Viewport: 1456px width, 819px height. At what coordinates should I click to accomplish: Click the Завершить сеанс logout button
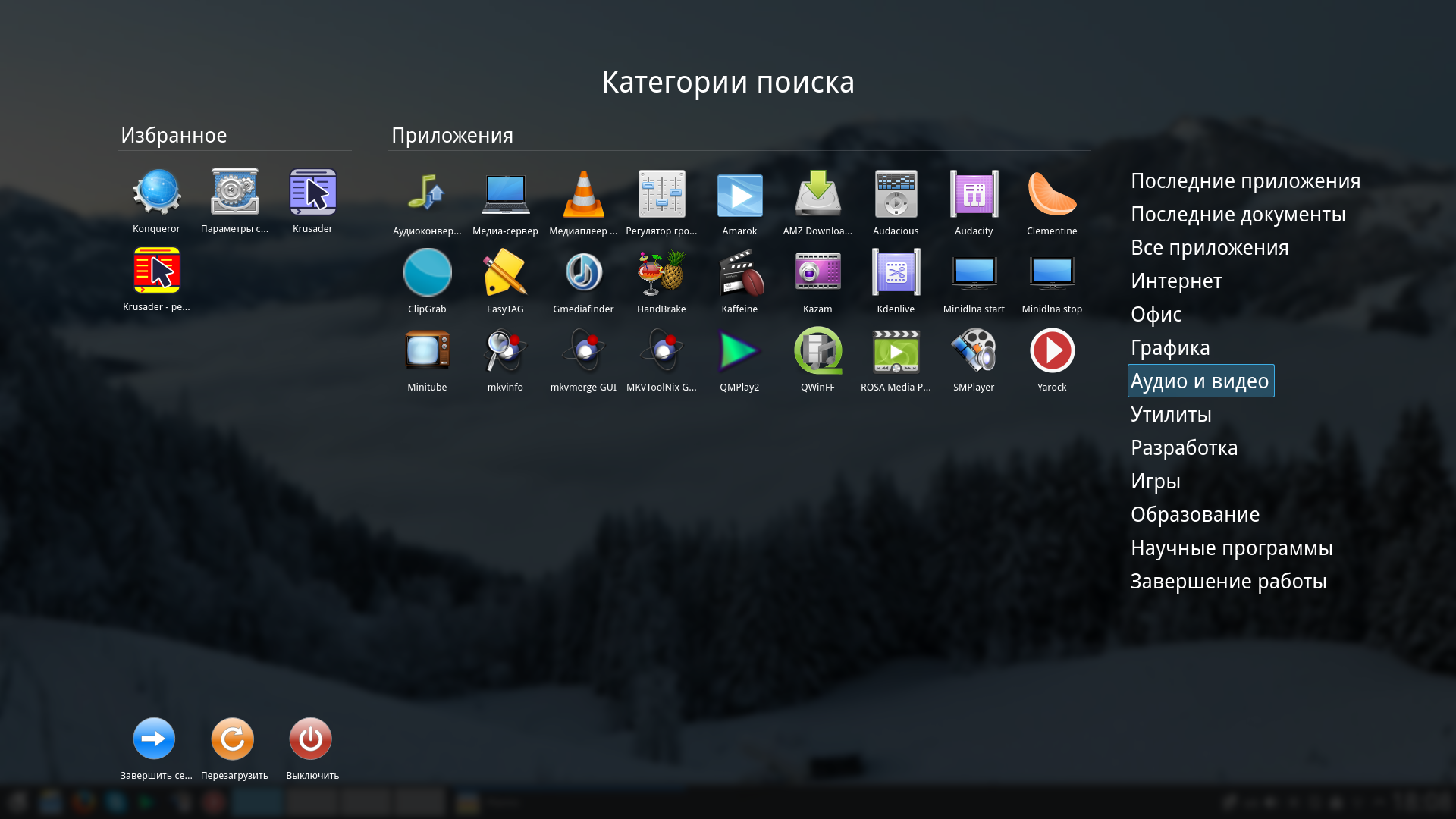pos(154,739)
